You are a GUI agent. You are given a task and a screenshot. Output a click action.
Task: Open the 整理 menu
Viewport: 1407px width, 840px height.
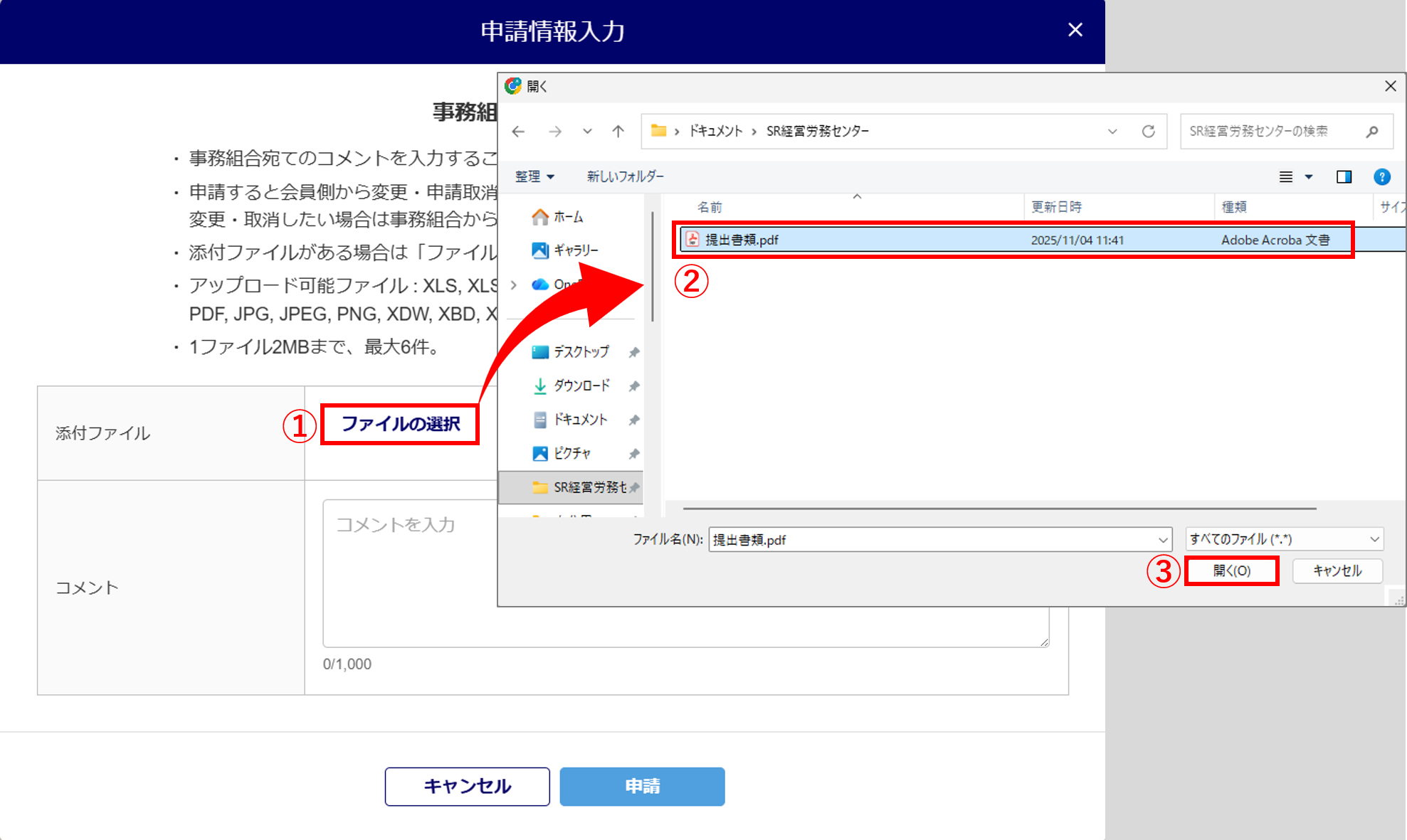click(x=534, y=176)
